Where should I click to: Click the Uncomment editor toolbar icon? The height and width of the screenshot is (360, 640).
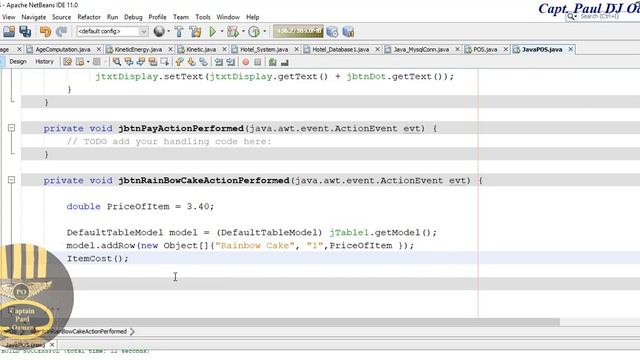point(284,62)
